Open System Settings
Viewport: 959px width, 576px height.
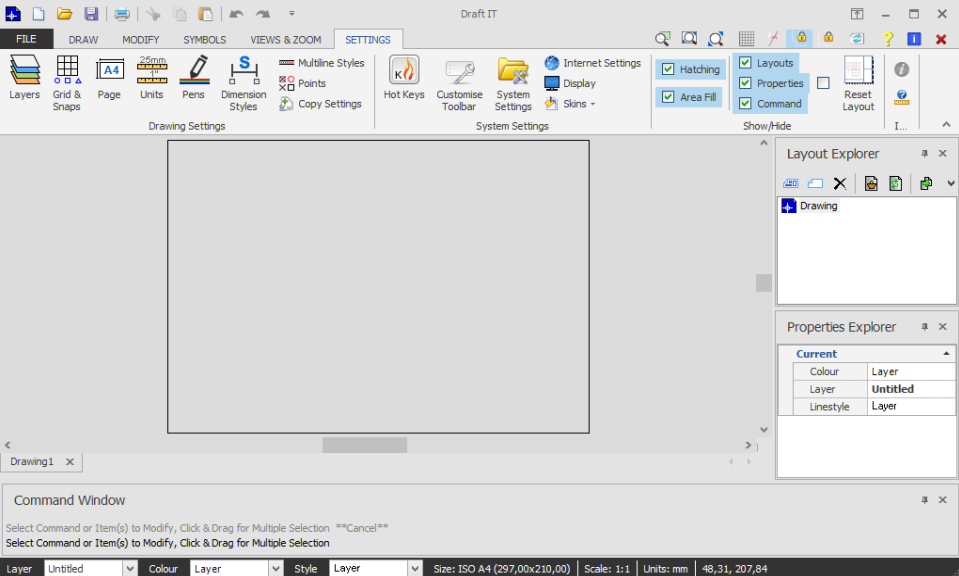[513, 83]
